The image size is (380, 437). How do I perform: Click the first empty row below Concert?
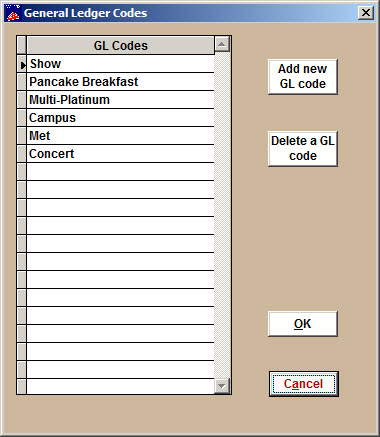coord(120,172)
